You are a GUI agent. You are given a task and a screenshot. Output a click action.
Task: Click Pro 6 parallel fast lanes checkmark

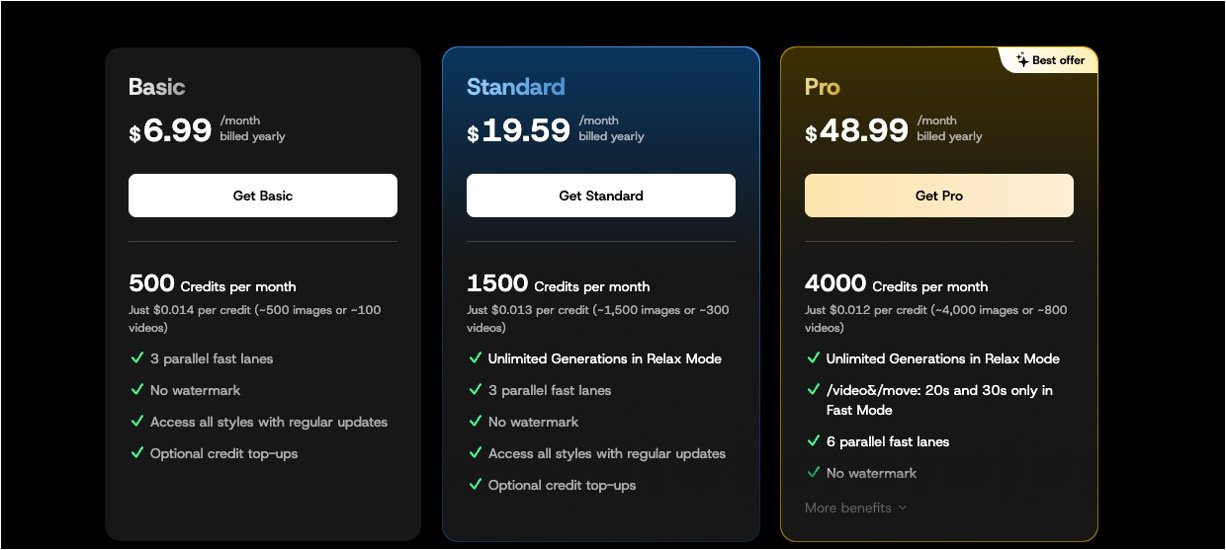(x=813, y=441)
